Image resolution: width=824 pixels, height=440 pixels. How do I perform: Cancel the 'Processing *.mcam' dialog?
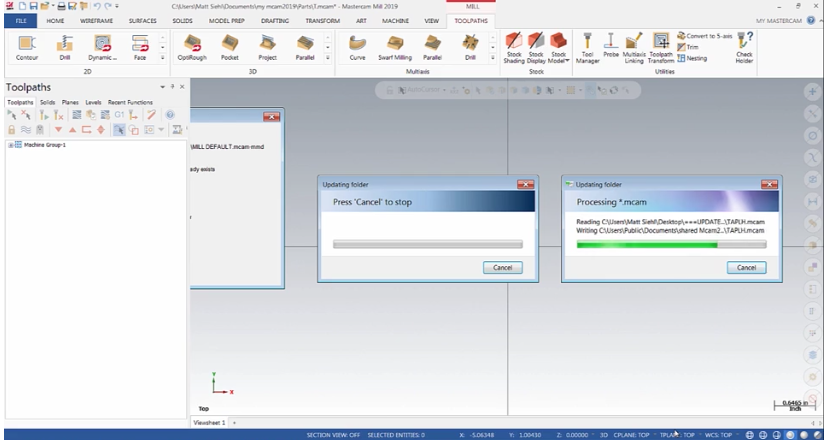tap(746, 268)
